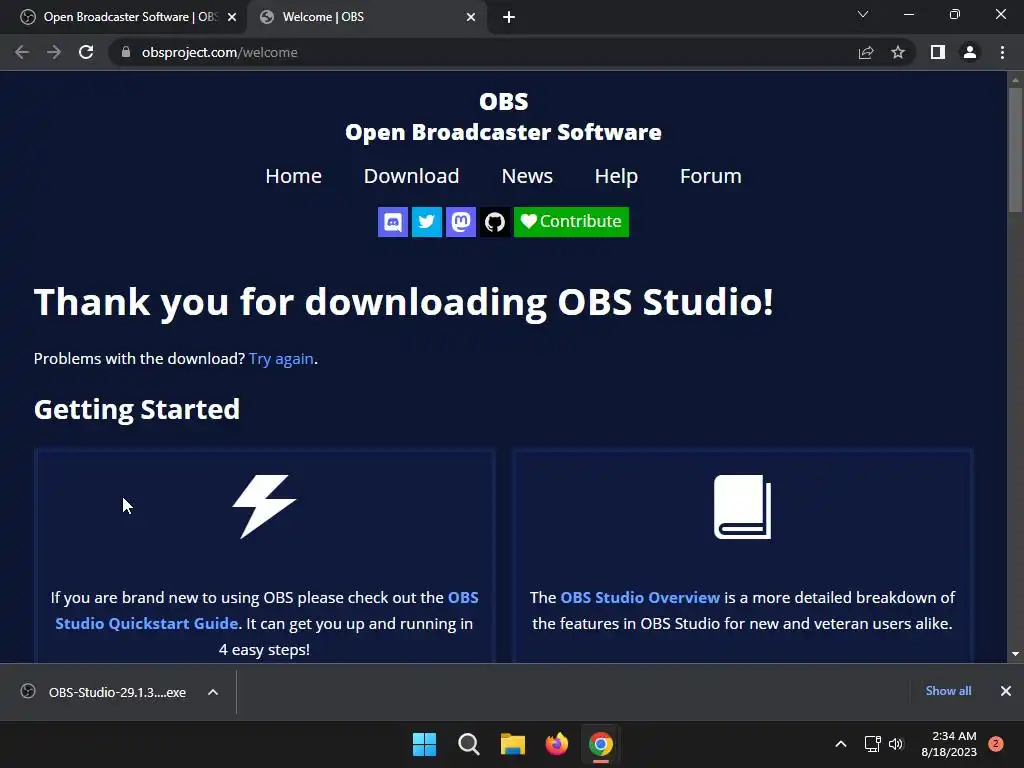Open the tab search dropdown arrow
This screenshot has height=768, width=1024.
coord(863,14)
